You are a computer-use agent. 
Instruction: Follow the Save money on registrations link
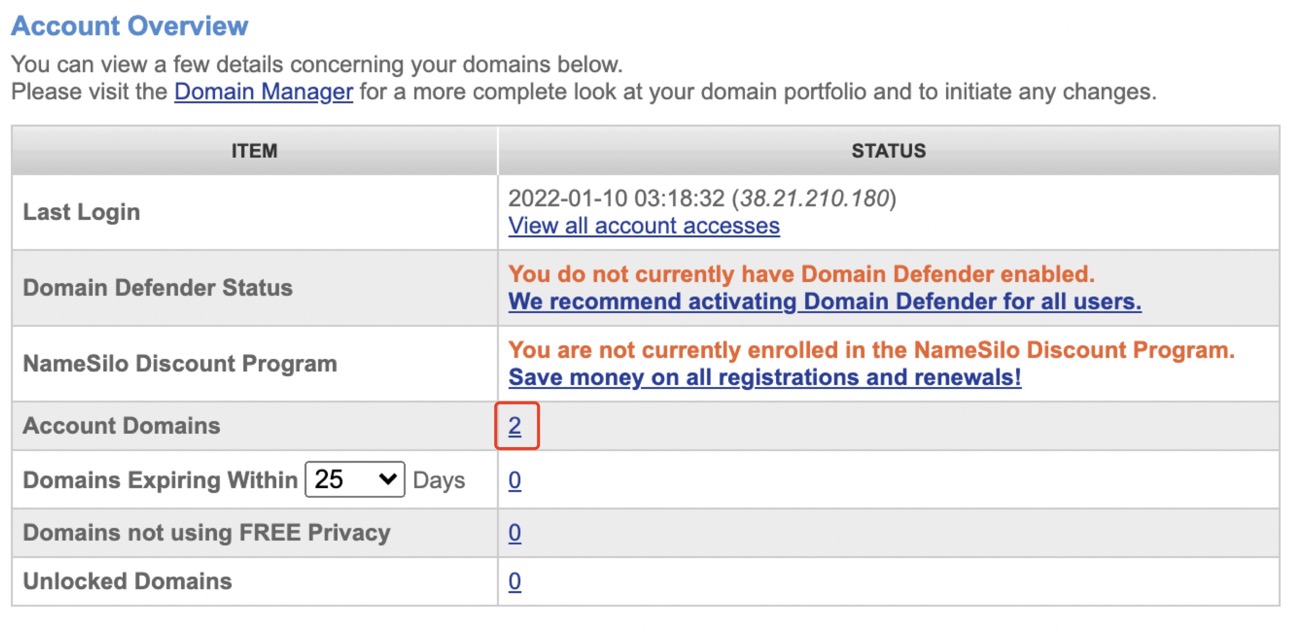pos(764,378)
